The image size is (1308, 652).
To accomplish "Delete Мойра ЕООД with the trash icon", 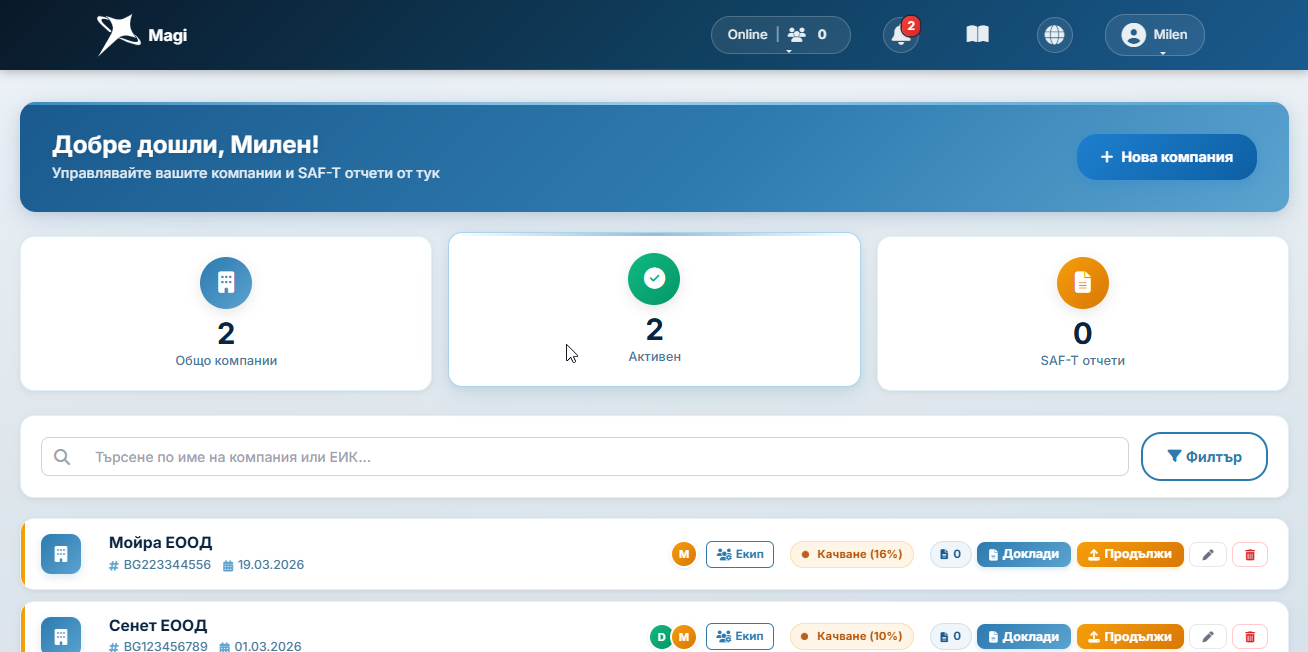I will click(x=1250, y=554).
